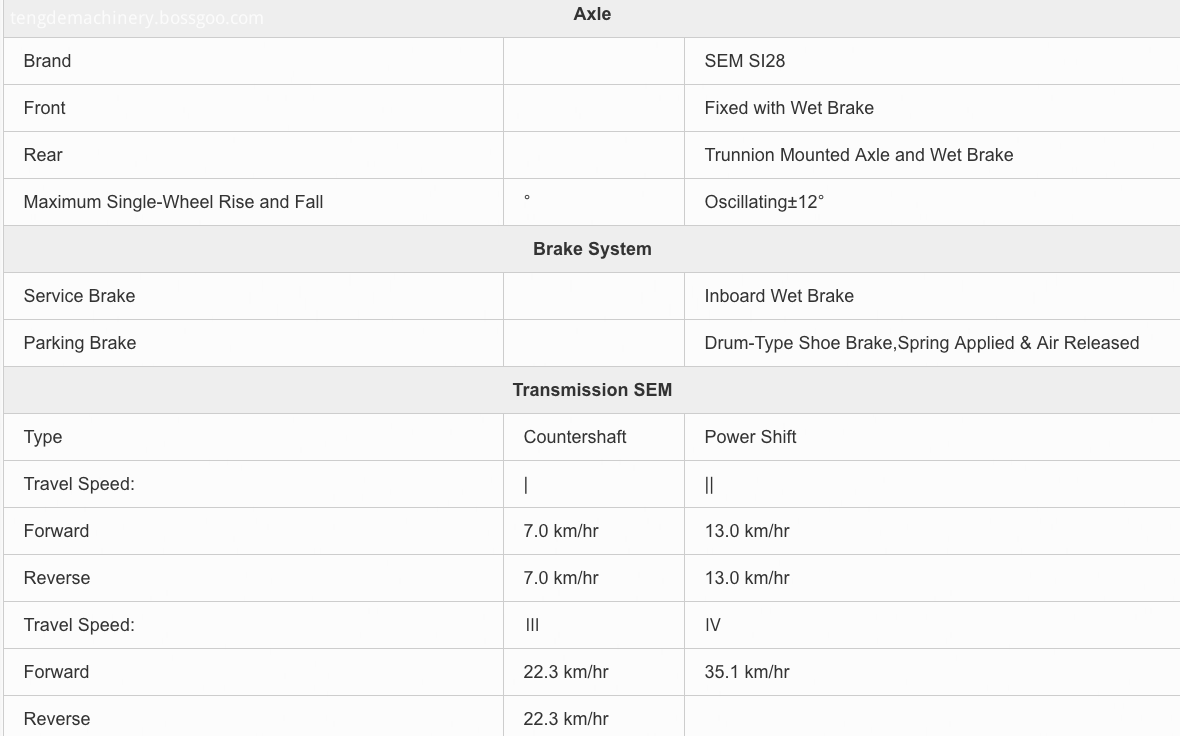Select the Parking Brake row label

point(80,343)
